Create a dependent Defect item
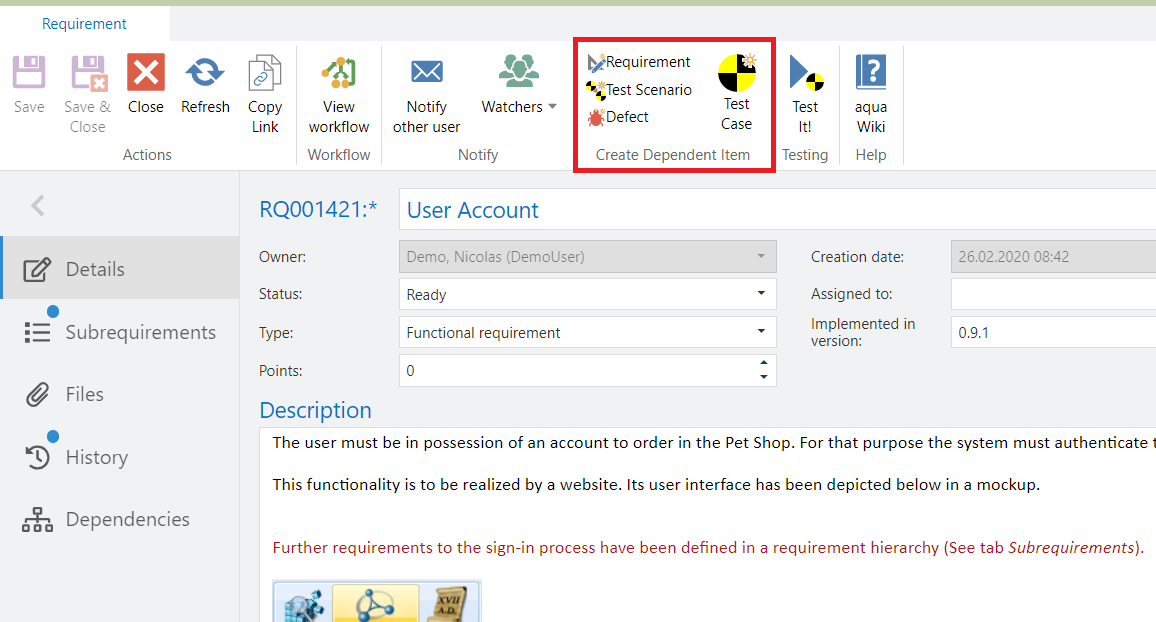This screenshot has width=1156, height=622. point(618,117)
